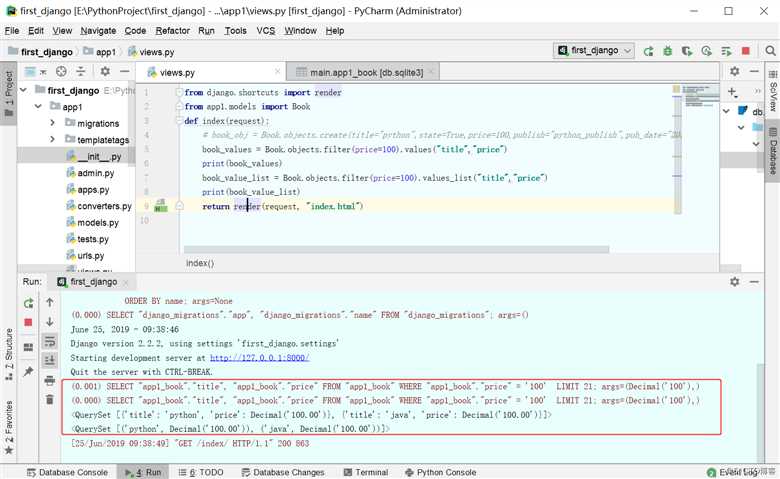Open the Refactor menu
The image size is (780, 479).
[x=172, y=31]
